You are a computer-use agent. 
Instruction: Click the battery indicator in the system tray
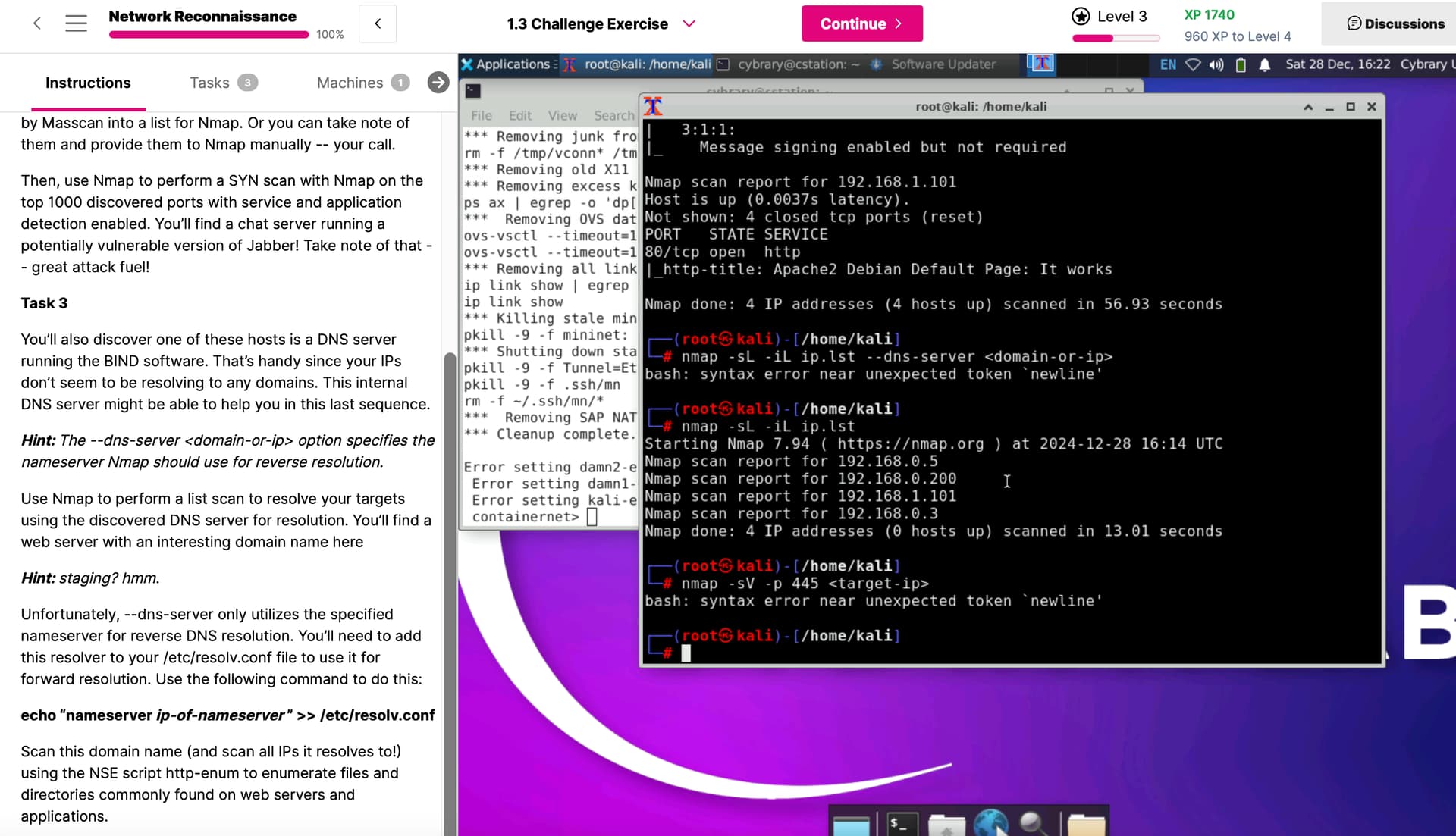coord(1241,65)
